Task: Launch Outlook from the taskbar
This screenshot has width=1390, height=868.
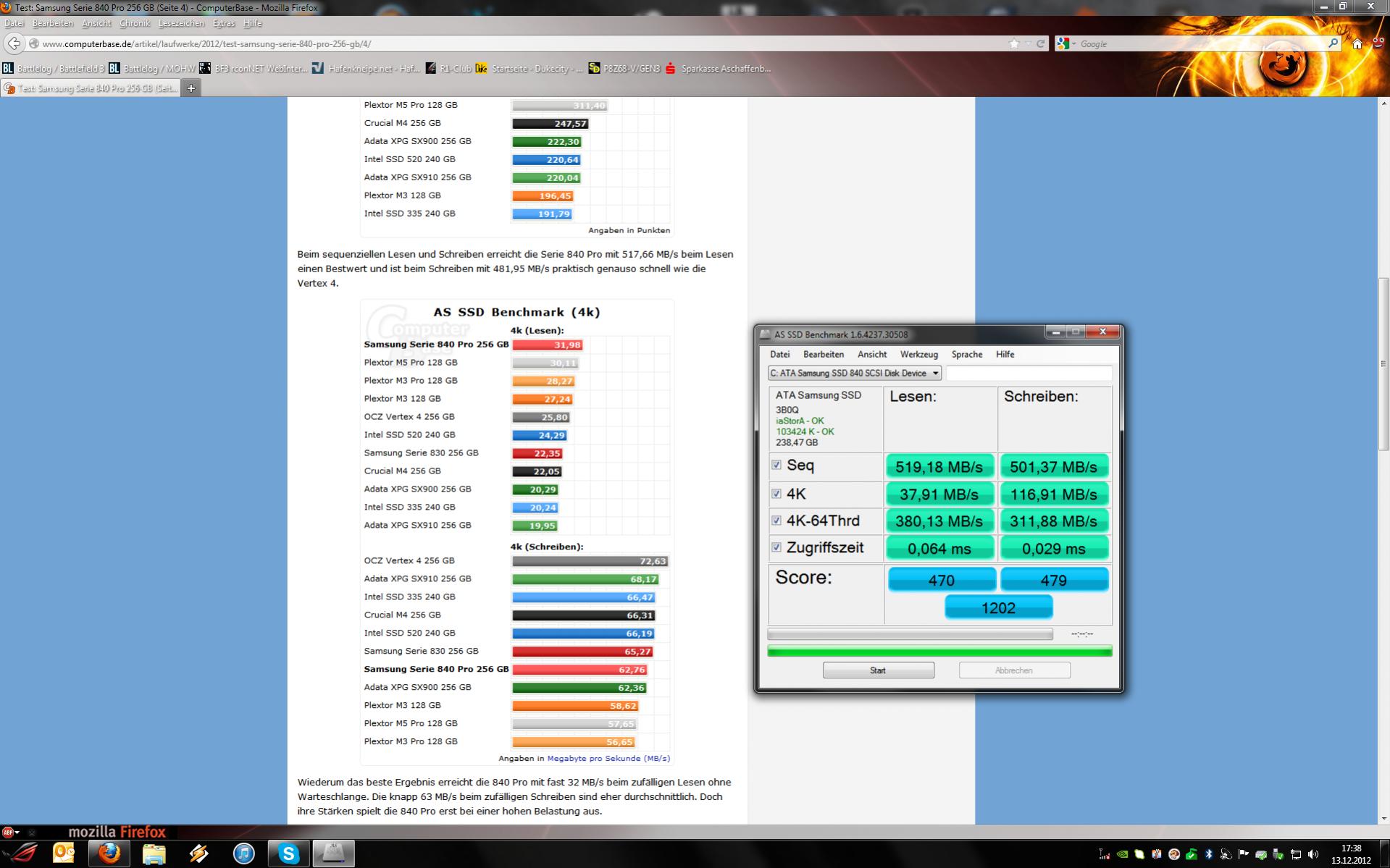Action: pyautogui.click(x=64, y=854)
